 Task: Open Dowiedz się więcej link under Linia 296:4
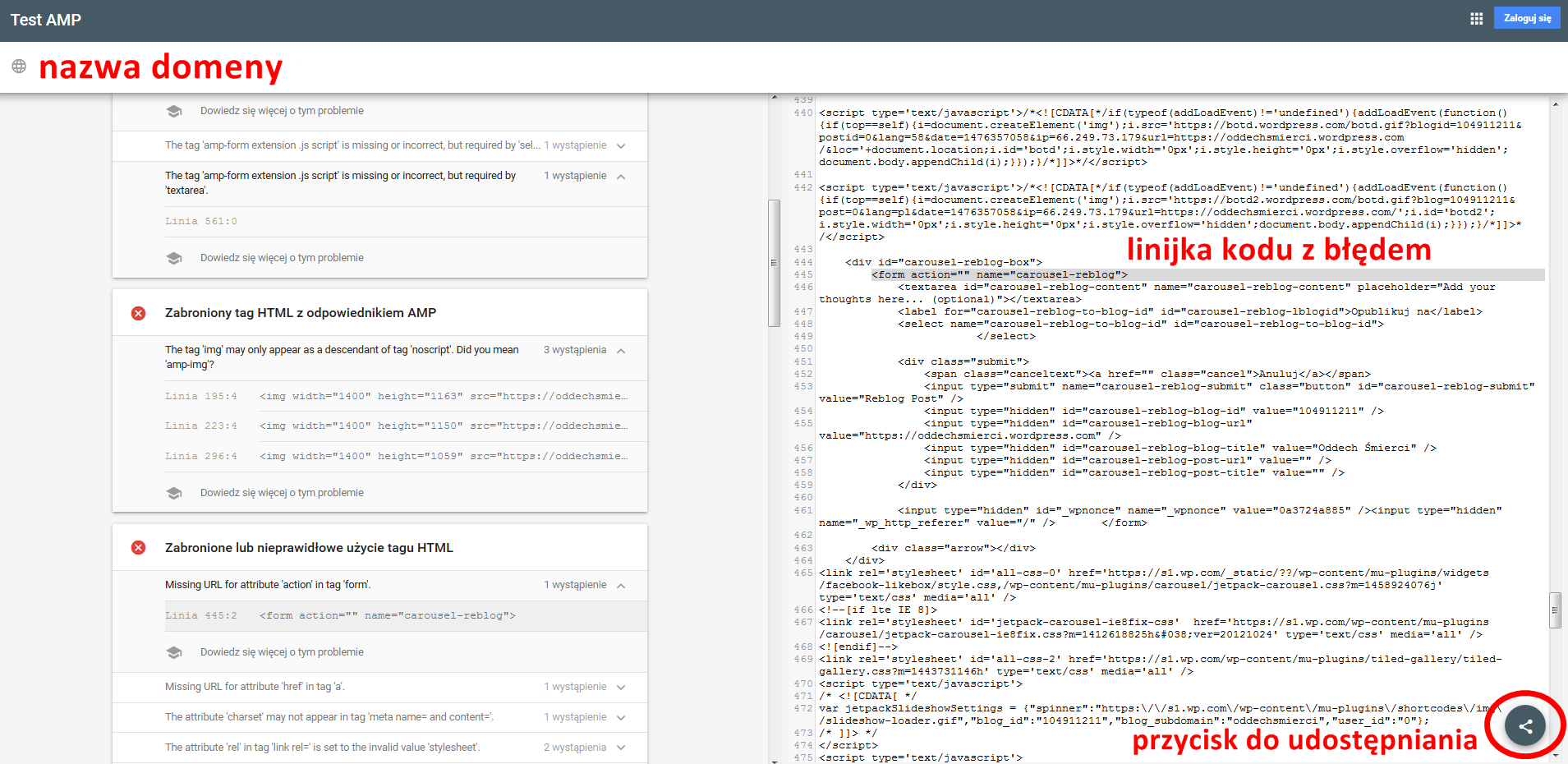point(282,493)
